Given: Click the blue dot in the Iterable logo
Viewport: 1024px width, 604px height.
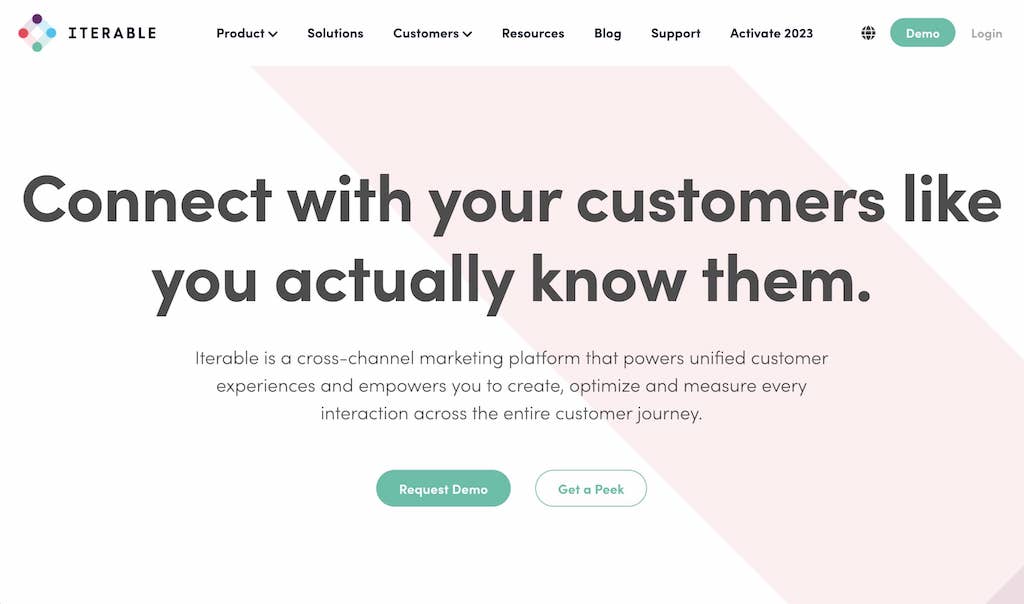Looking at the screenshot, I should (x=51, y=32).
